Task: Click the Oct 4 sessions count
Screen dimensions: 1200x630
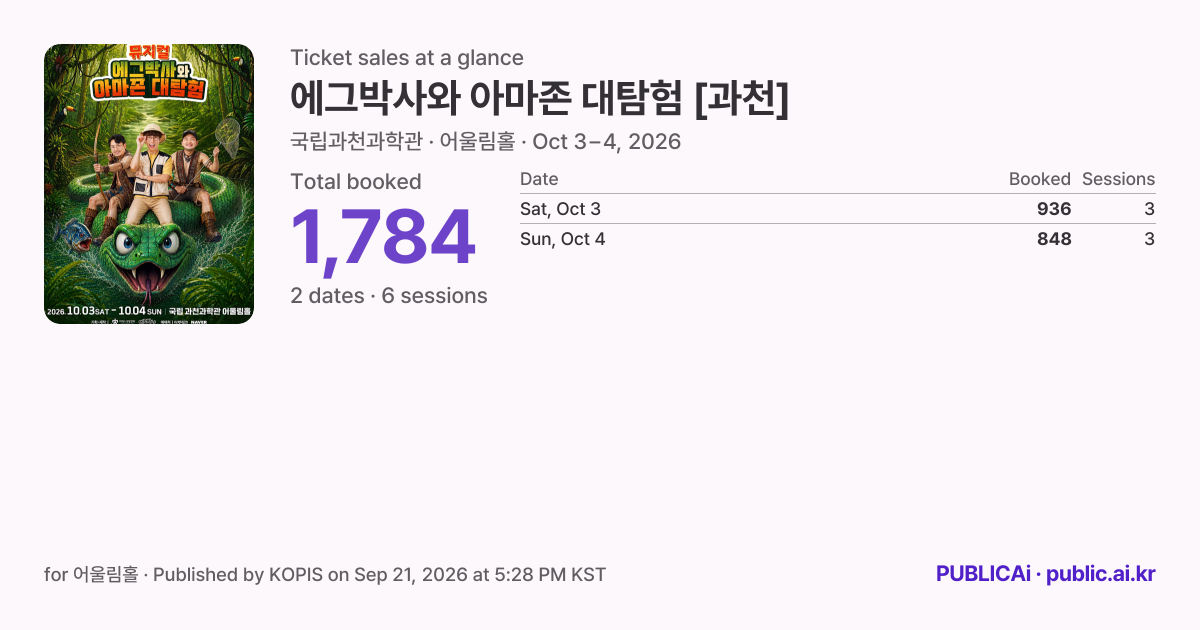Action: [1149, 239]
